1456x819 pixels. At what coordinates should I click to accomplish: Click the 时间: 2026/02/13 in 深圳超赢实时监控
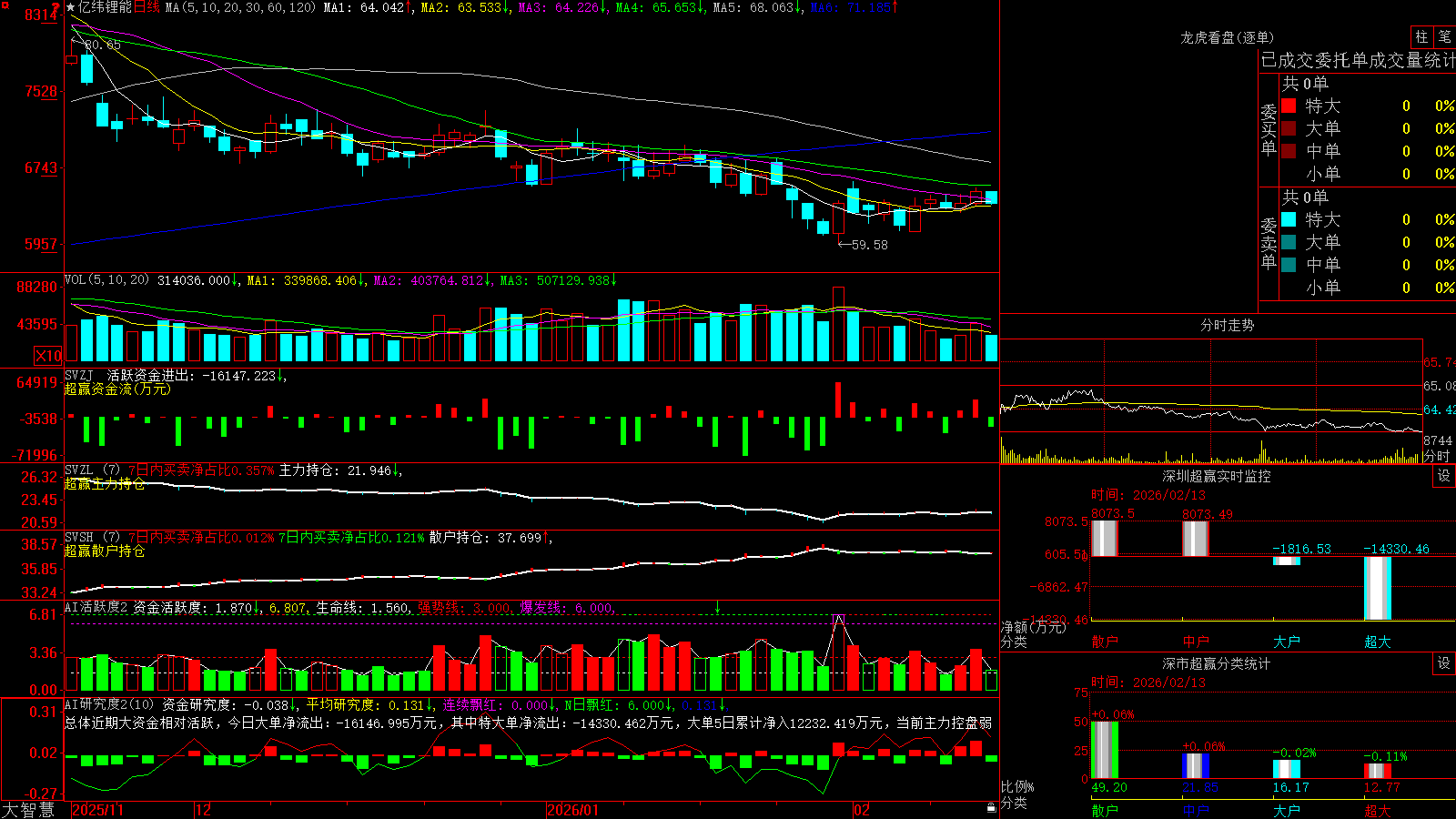click(1148, 495)
